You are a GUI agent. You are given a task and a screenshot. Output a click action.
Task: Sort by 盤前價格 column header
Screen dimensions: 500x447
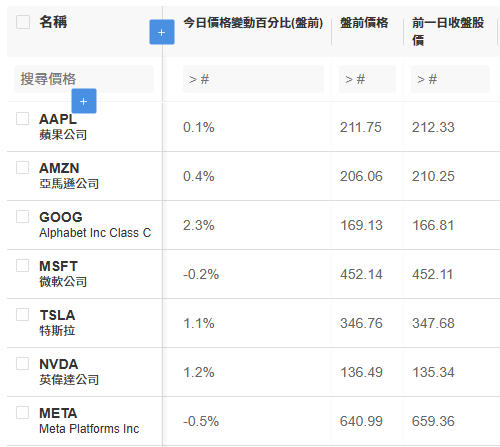(x=364, y=23)
